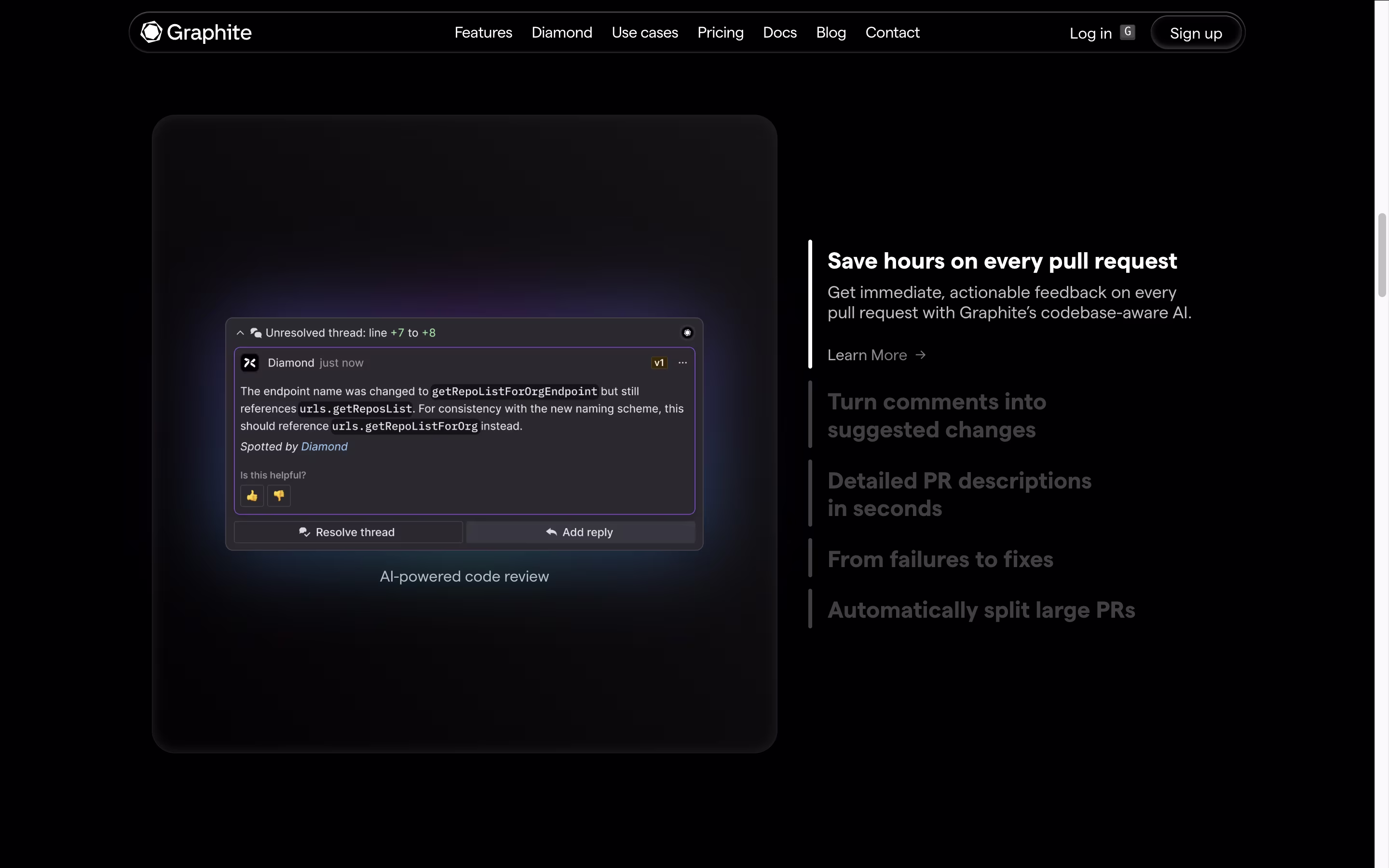This screenshot has height=868, width=1389.
Task: Click the '+7' line number text
Action: coord(397,333)
